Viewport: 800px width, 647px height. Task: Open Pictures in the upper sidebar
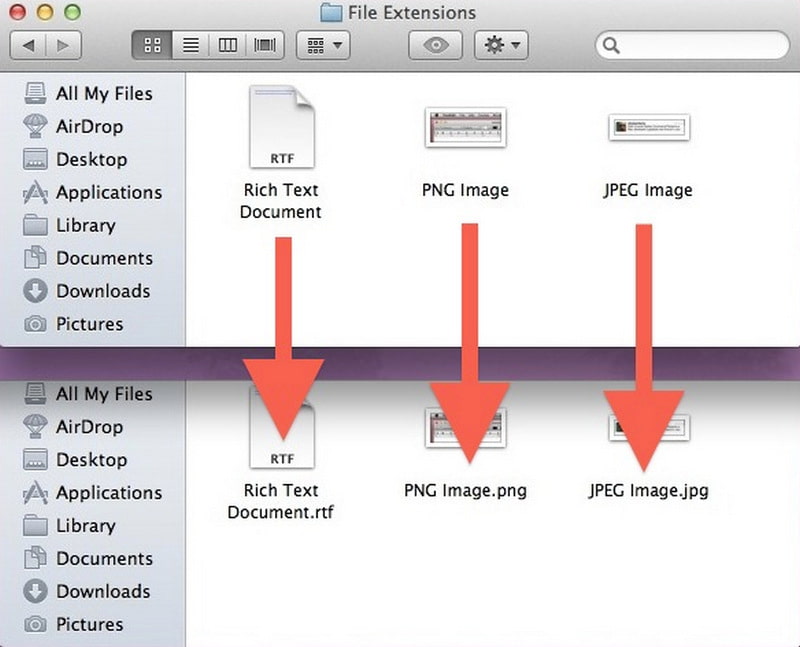pos(73,324)
